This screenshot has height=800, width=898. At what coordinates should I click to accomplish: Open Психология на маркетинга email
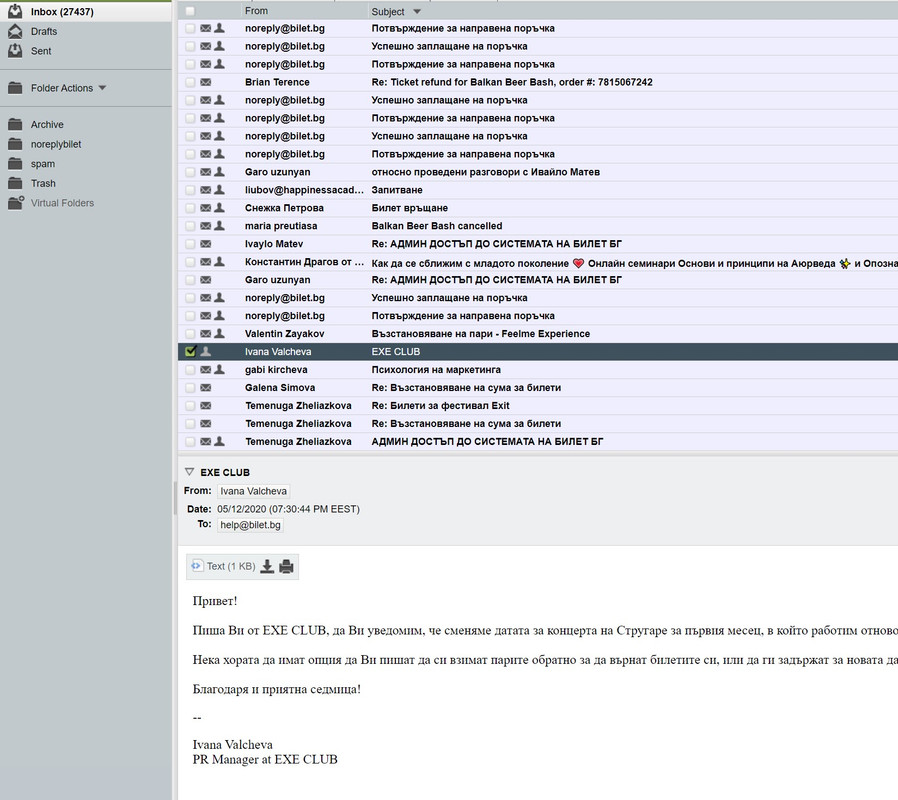click(436, 370)
